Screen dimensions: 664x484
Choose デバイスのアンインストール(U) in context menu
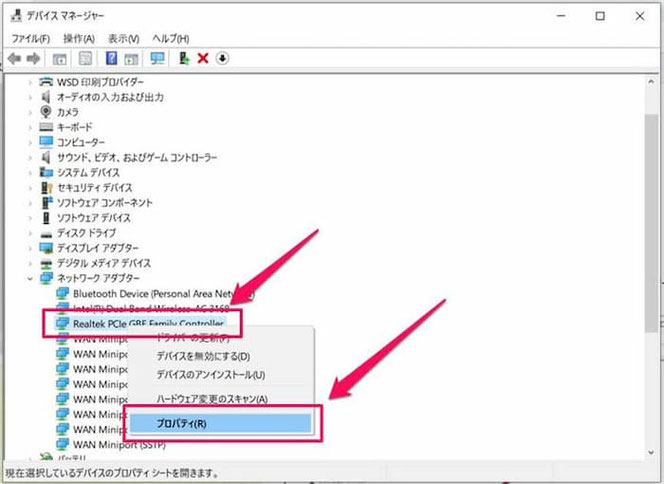click(x=211, y=375)
